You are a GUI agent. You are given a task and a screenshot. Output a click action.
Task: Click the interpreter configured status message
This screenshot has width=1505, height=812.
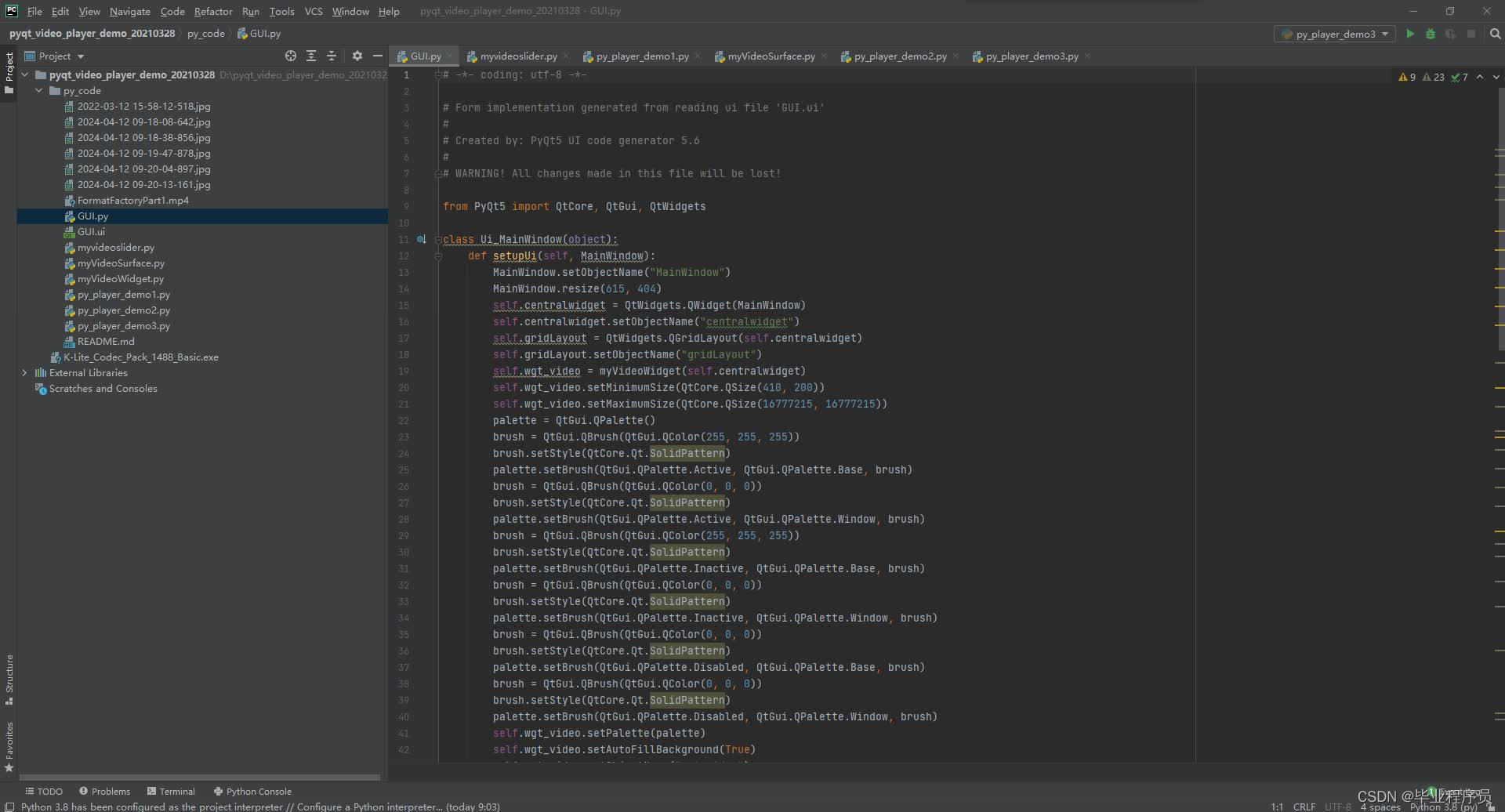pos(260,807)
